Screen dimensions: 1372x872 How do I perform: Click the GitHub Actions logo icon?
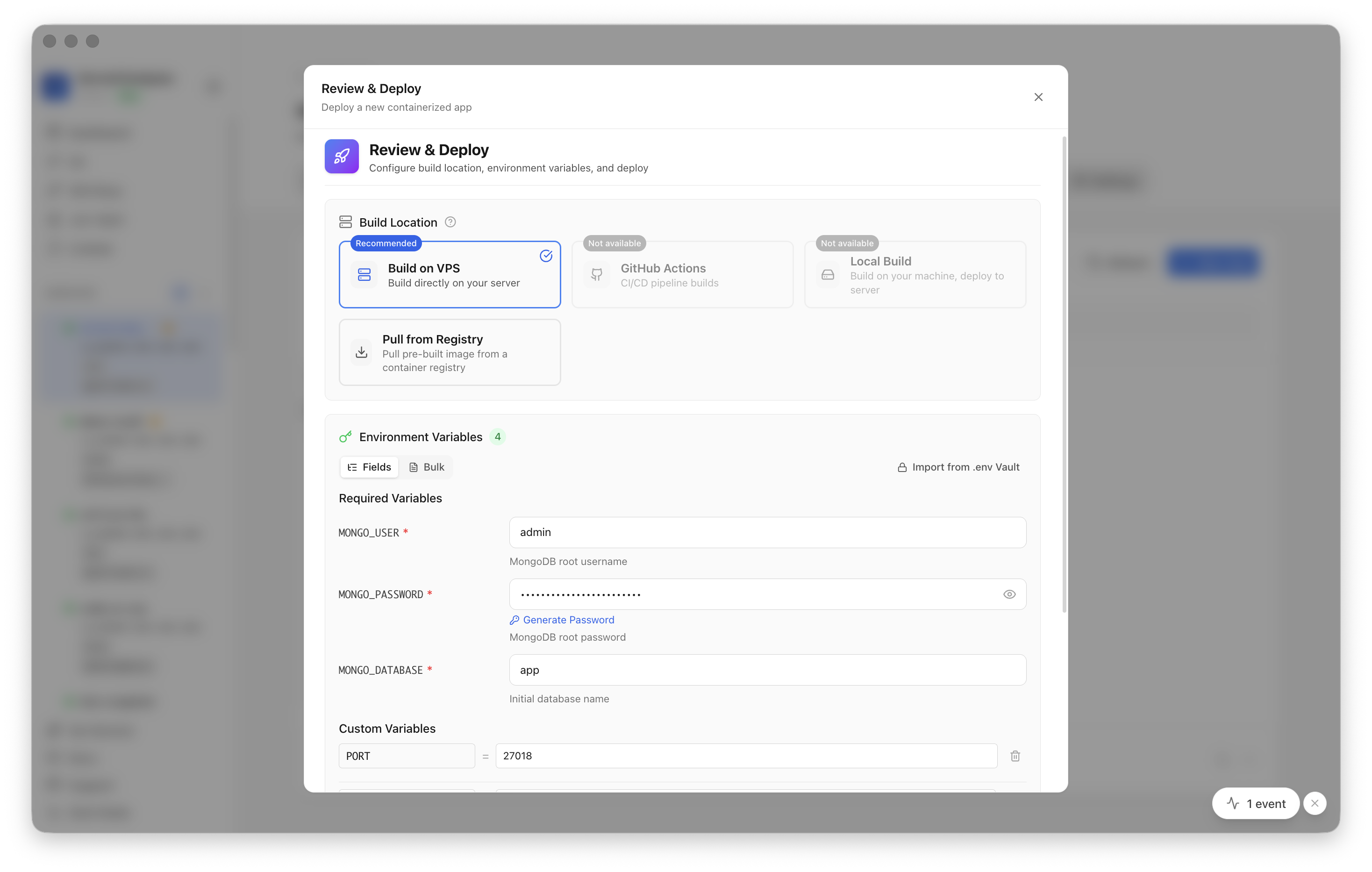click(x=597, y=275)
